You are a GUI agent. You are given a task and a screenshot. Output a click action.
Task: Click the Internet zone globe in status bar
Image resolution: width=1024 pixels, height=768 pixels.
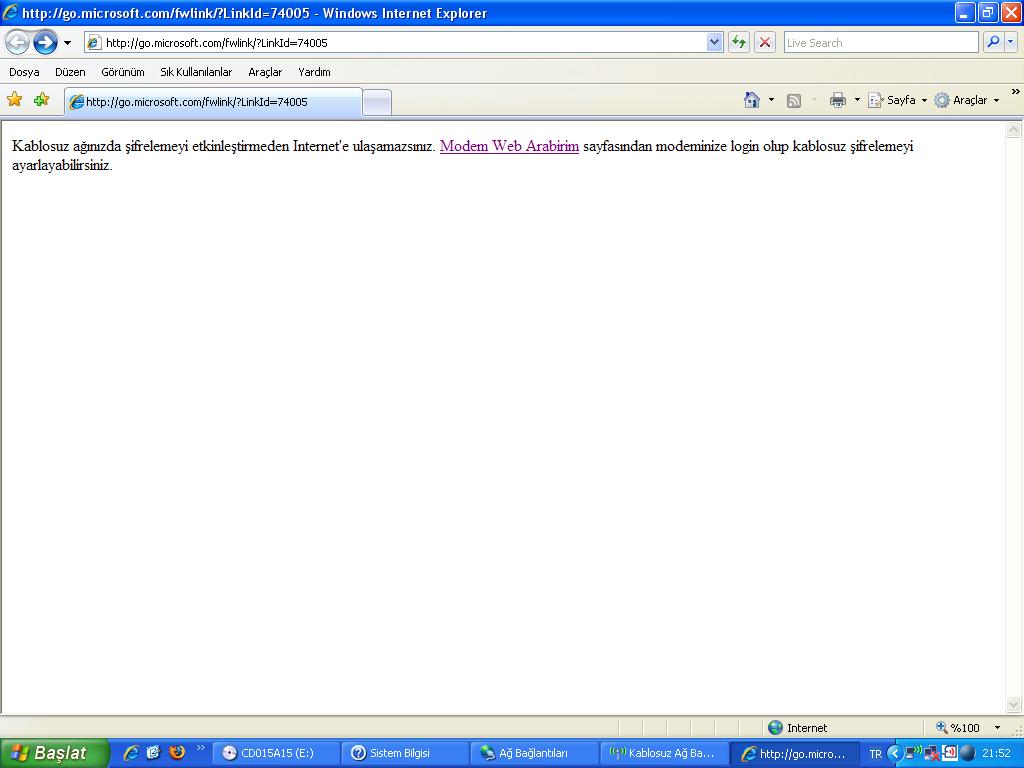776,728
